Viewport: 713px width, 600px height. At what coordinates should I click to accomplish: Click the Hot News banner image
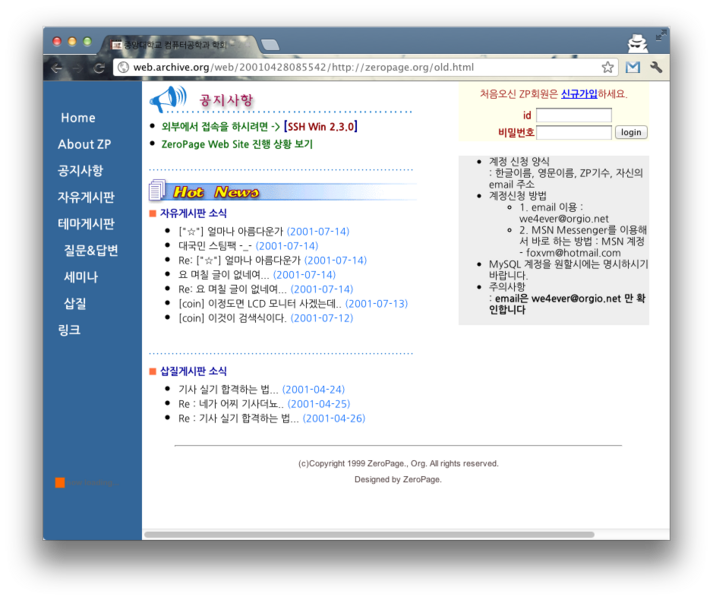tap(282, 191)
